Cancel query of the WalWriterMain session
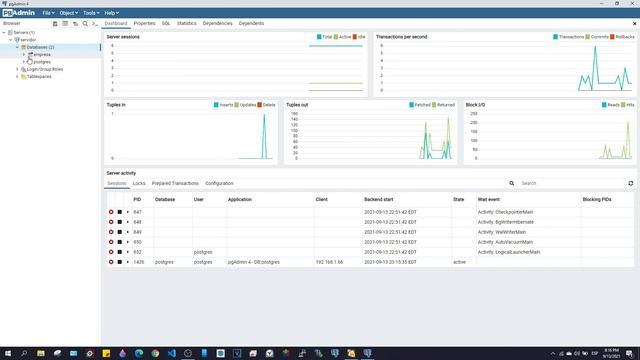Viewport: 640px width, 360px height. (x=120, y=232)
